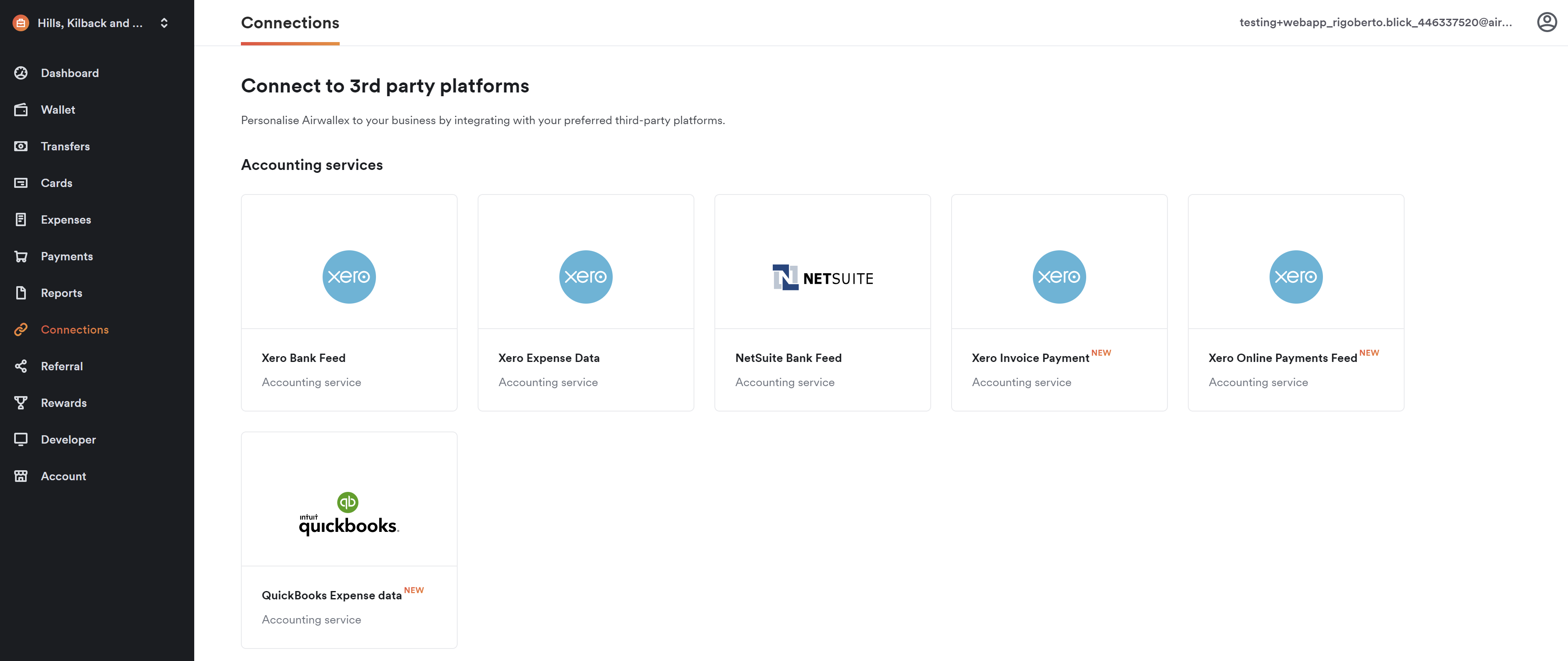Screen dimensions: 1568x661
Task: Click the 'Connect to 3rd party platforms' heading
Action: (385, 86)
